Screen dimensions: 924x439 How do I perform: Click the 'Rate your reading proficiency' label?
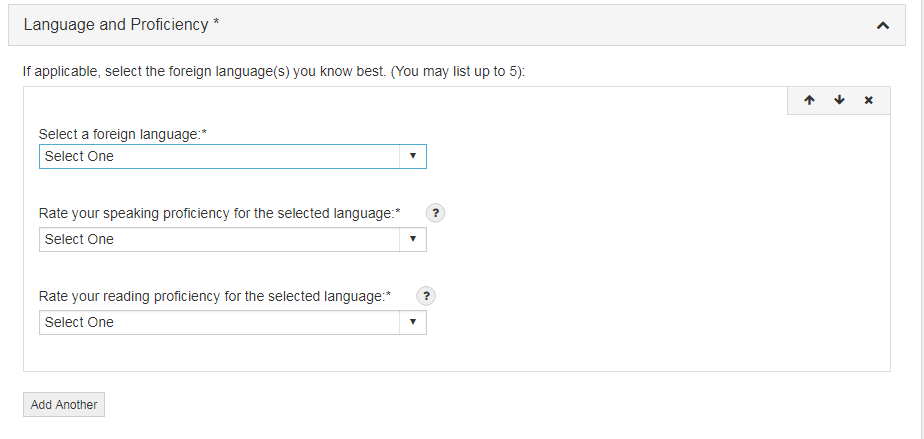[x=214, y=296]
